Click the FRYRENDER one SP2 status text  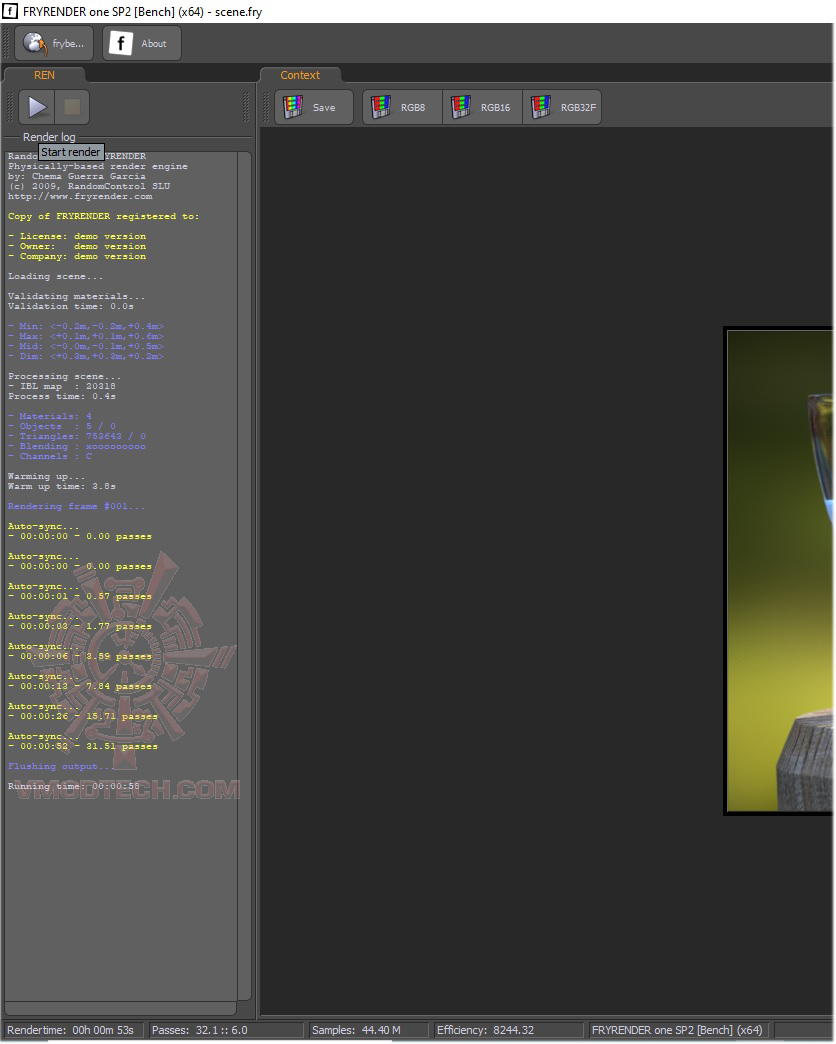[677, 1030]
